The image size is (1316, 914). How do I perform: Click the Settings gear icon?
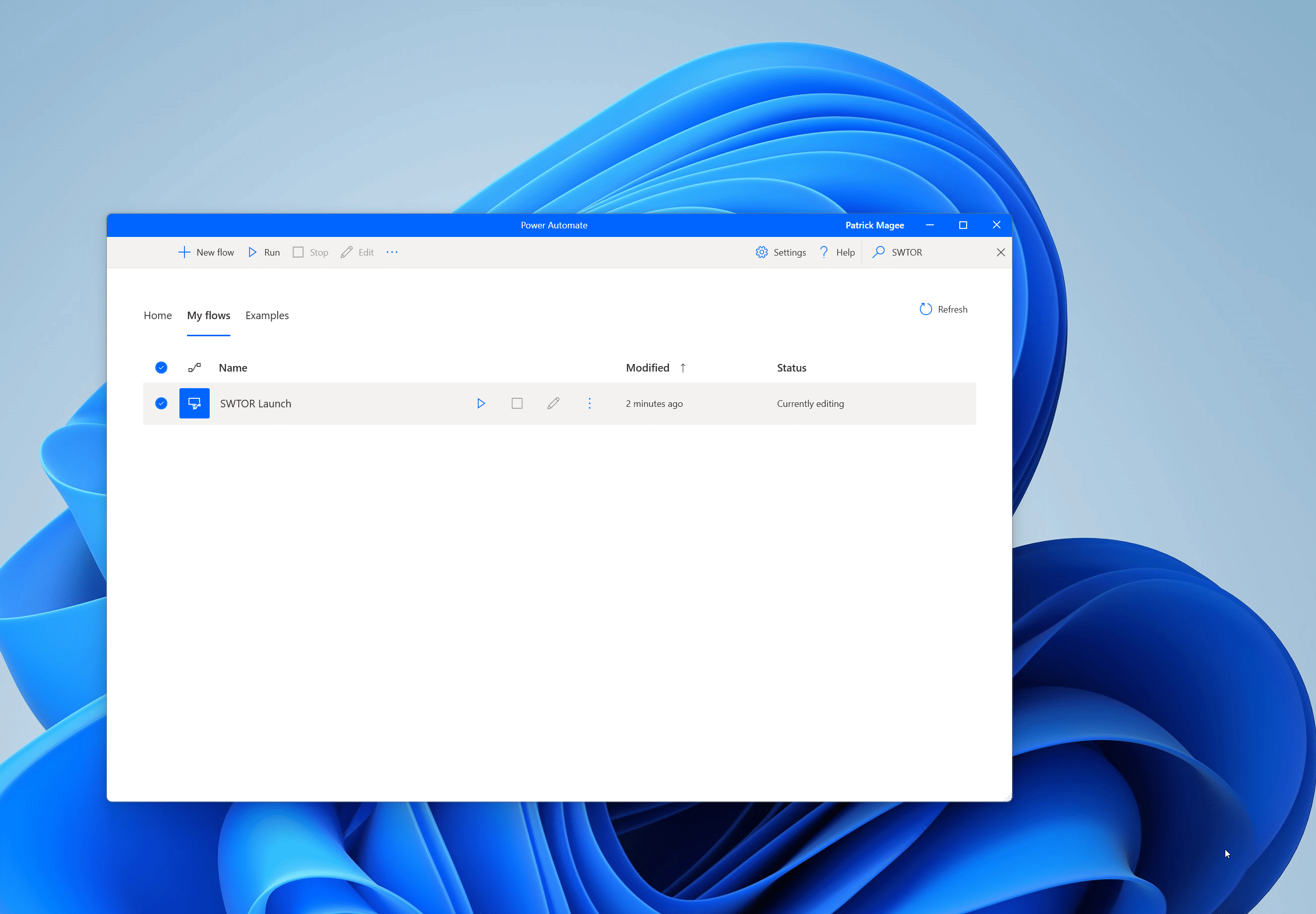pyautogui.click(x=761, y=253)
